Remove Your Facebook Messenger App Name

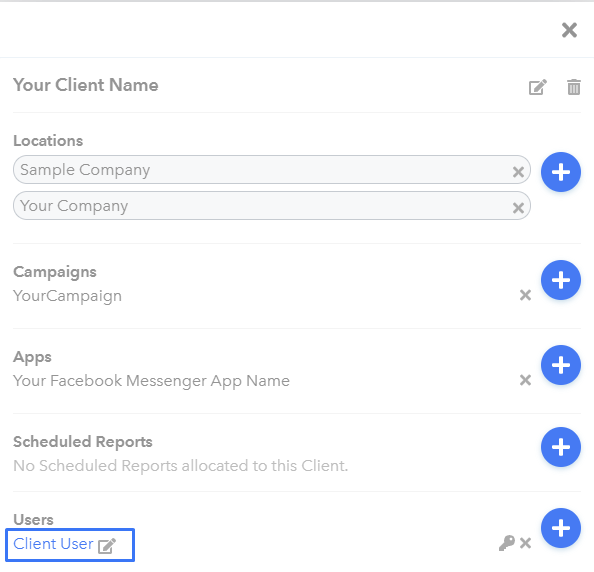coord(525,380)
